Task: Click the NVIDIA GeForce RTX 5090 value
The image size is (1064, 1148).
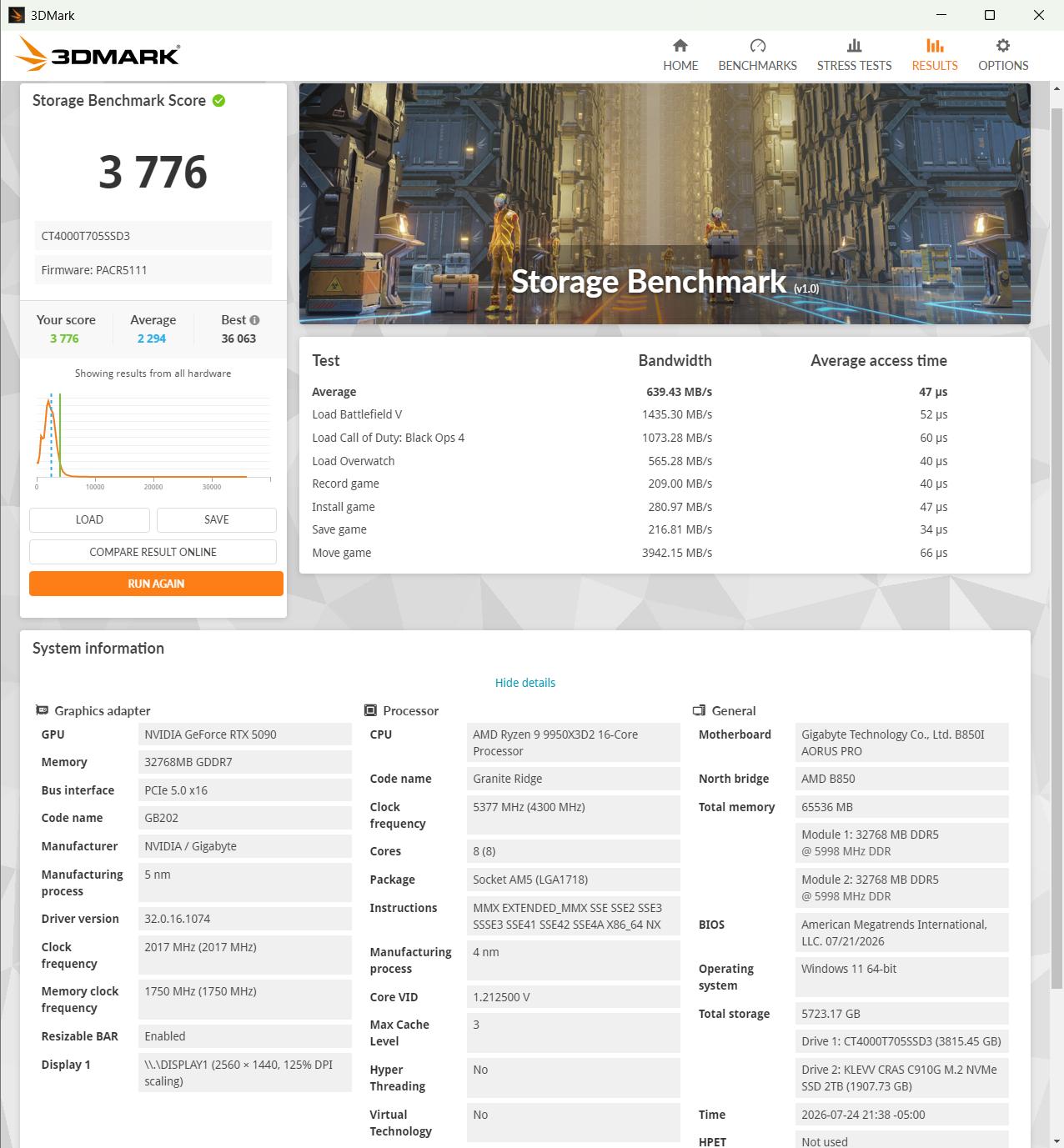Action: [x=244, y=734]
